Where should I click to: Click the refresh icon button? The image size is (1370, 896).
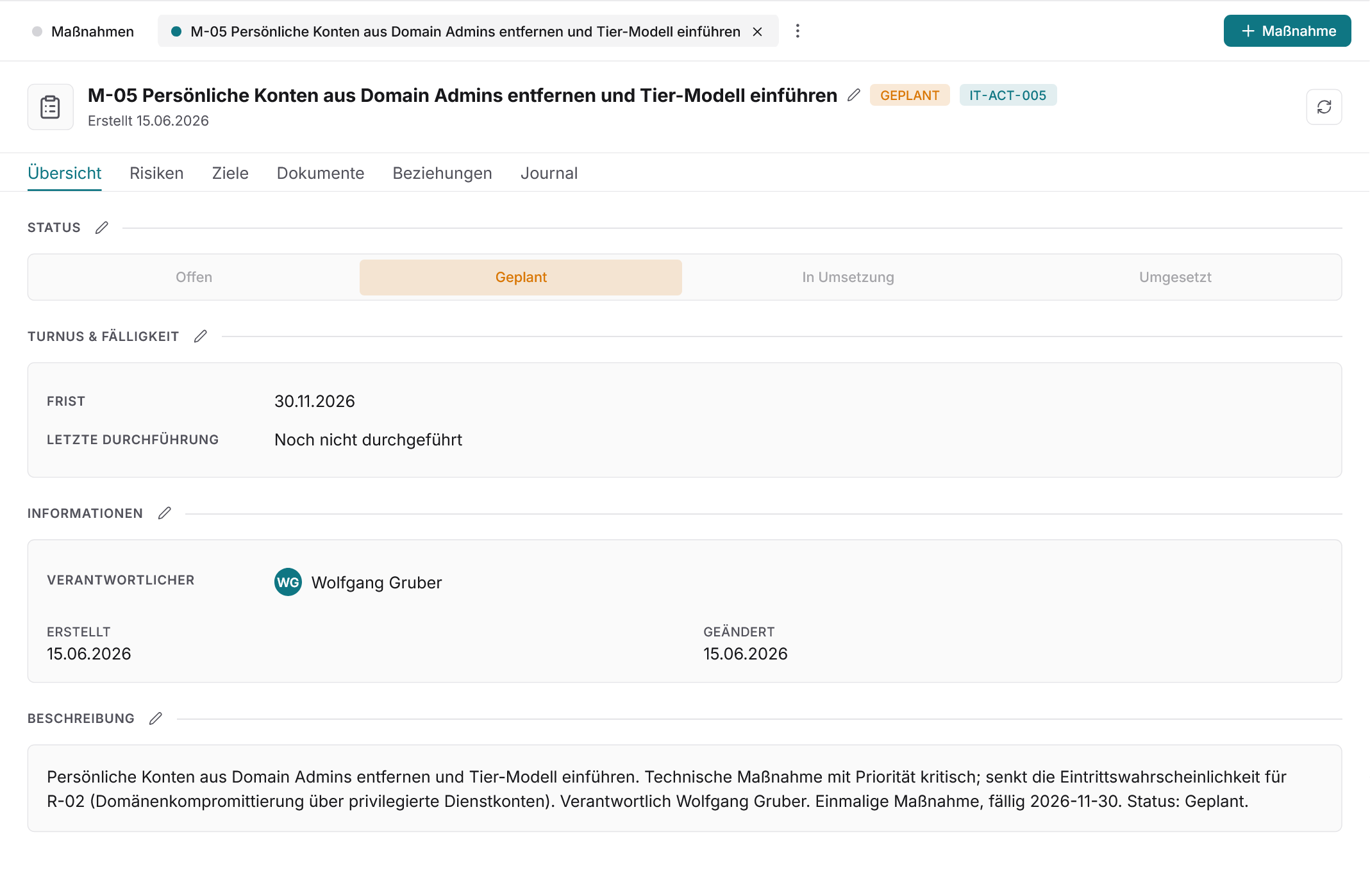click(x=1324, y=107)
